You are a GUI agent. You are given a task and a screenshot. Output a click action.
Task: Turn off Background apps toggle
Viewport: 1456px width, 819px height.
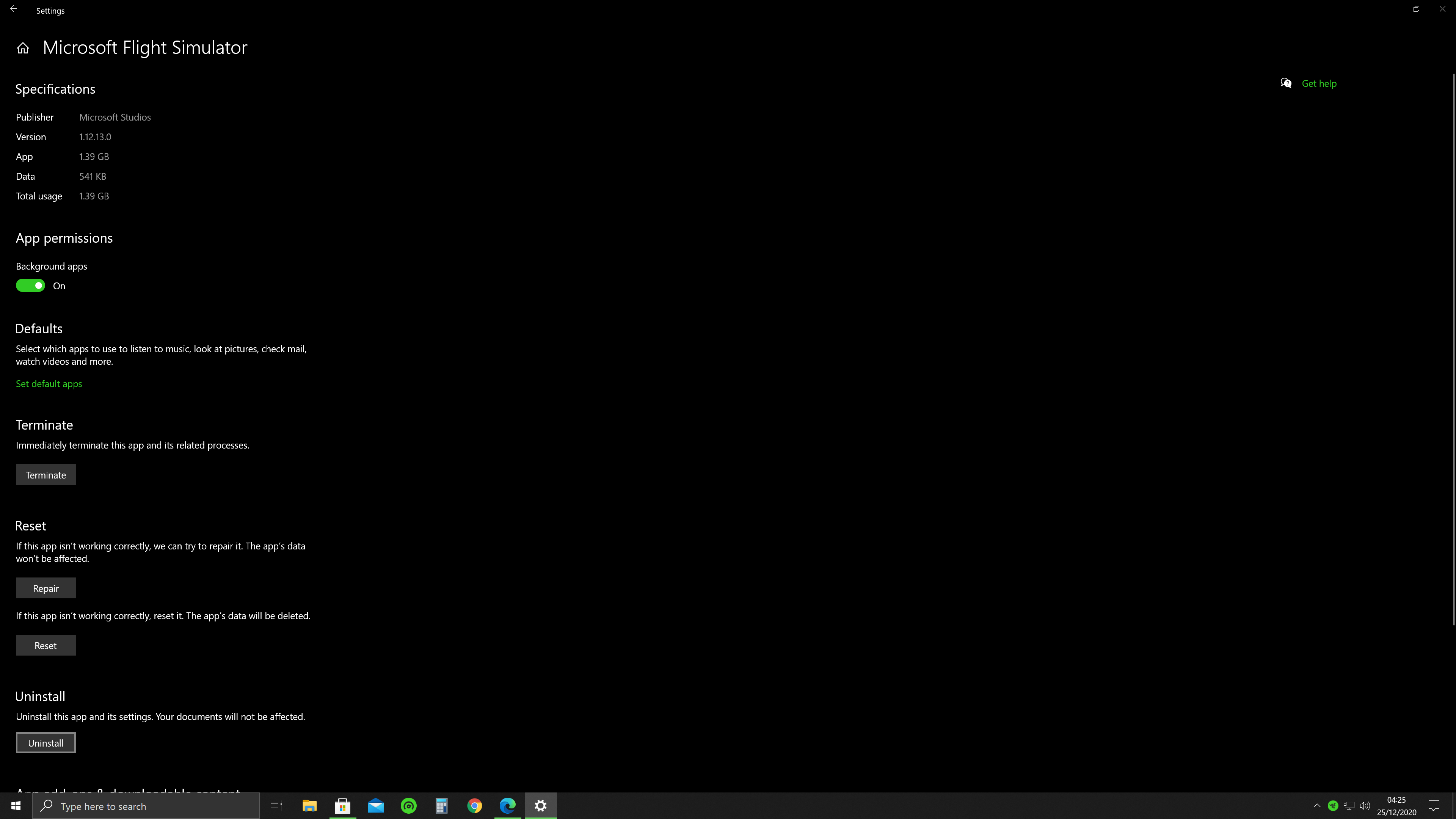point(30,286)
